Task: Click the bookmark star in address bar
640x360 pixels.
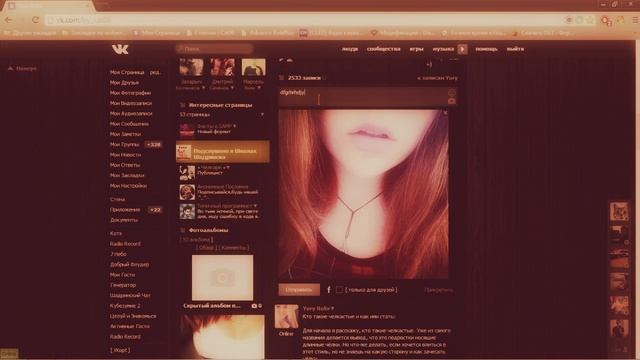Action: 590,20
